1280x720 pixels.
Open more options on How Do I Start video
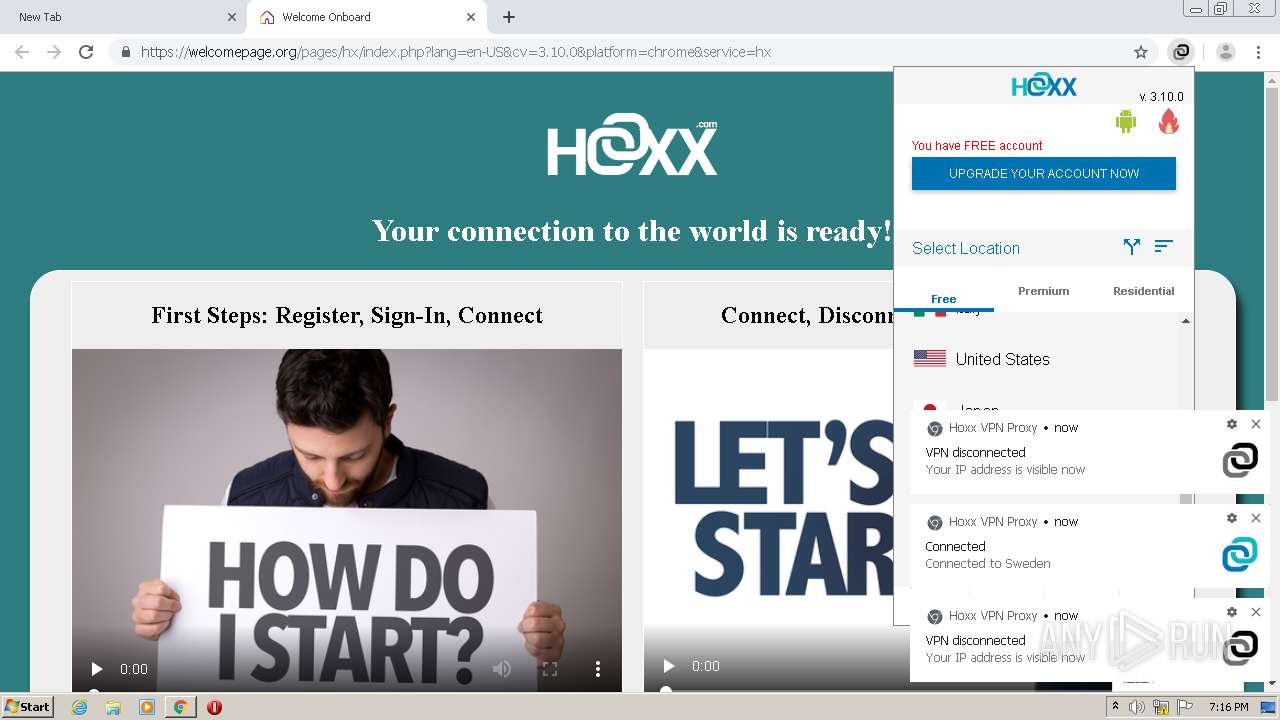[x=598, y=669]
